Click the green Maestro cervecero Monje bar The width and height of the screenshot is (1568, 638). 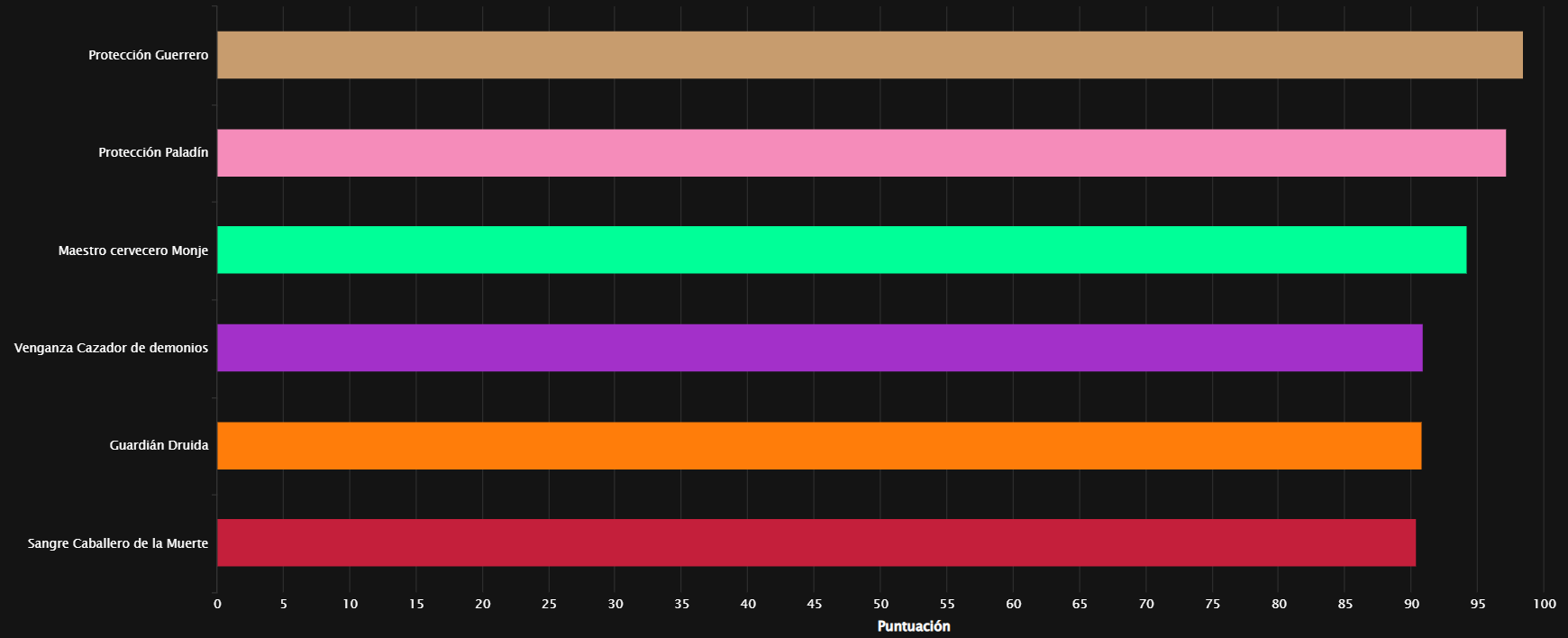click(841, 250)
